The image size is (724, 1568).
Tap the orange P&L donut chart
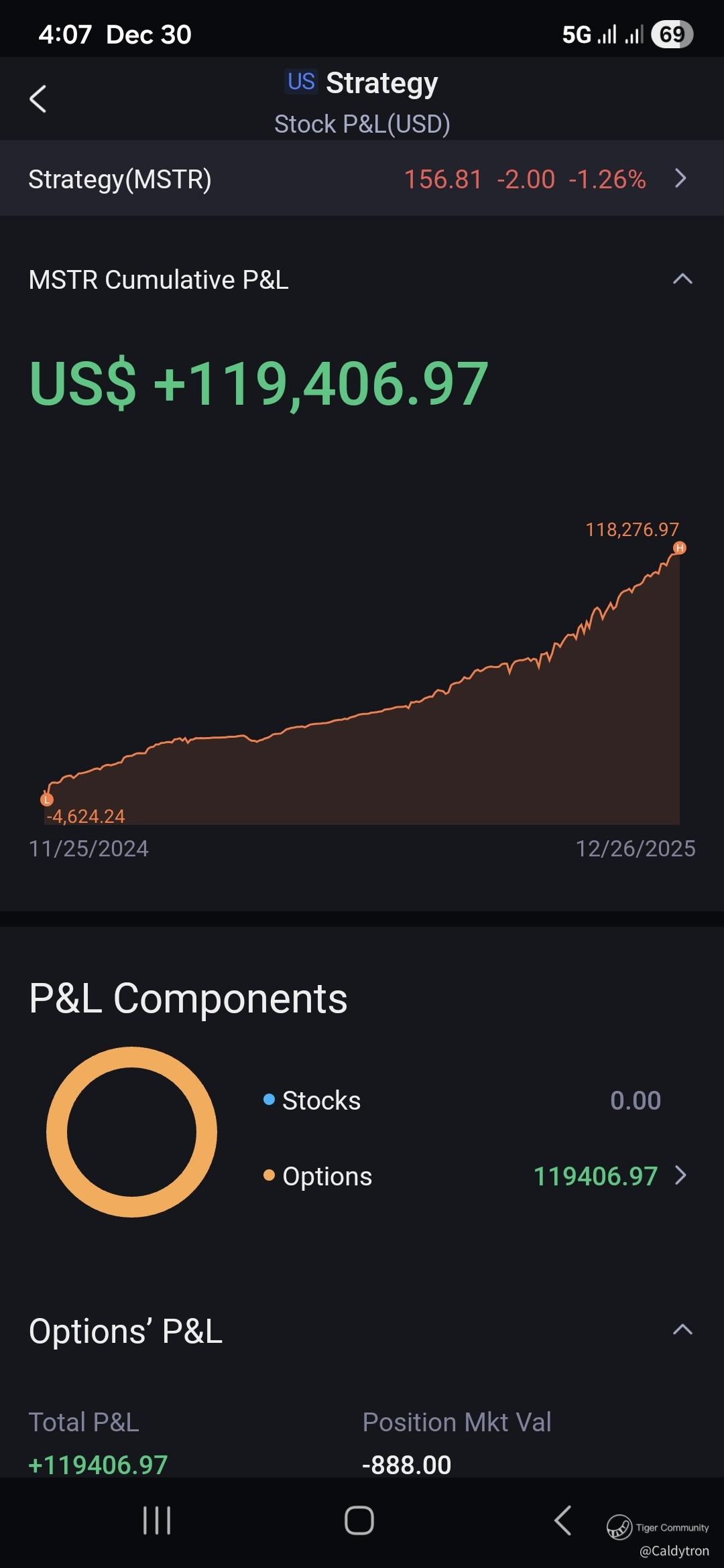click(x=131, y=1132)
